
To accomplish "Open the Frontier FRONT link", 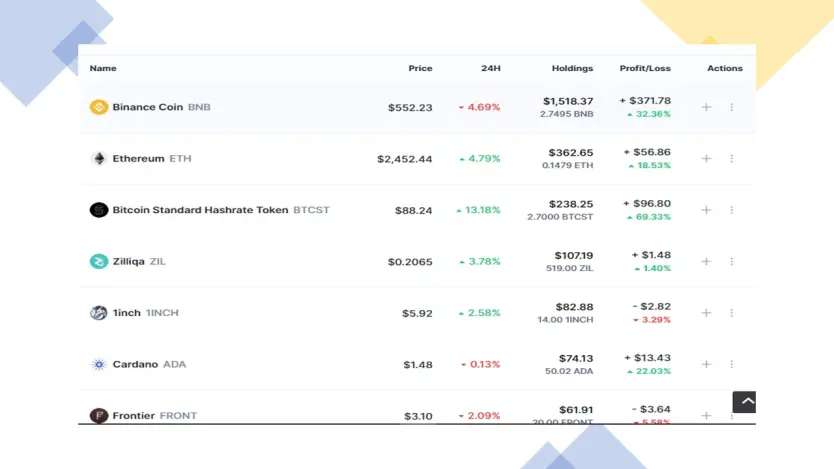I will pos(154,415).
